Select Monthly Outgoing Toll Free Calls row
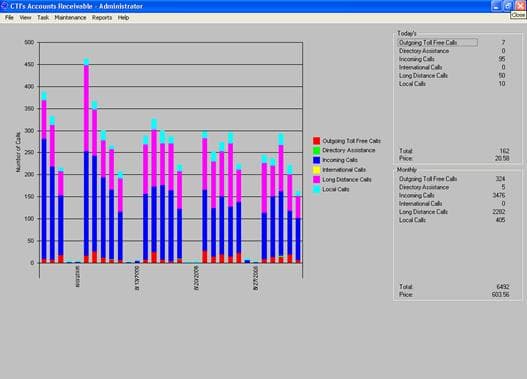The width and height of the screenshot is (527, 379). (x=452, y=179)
